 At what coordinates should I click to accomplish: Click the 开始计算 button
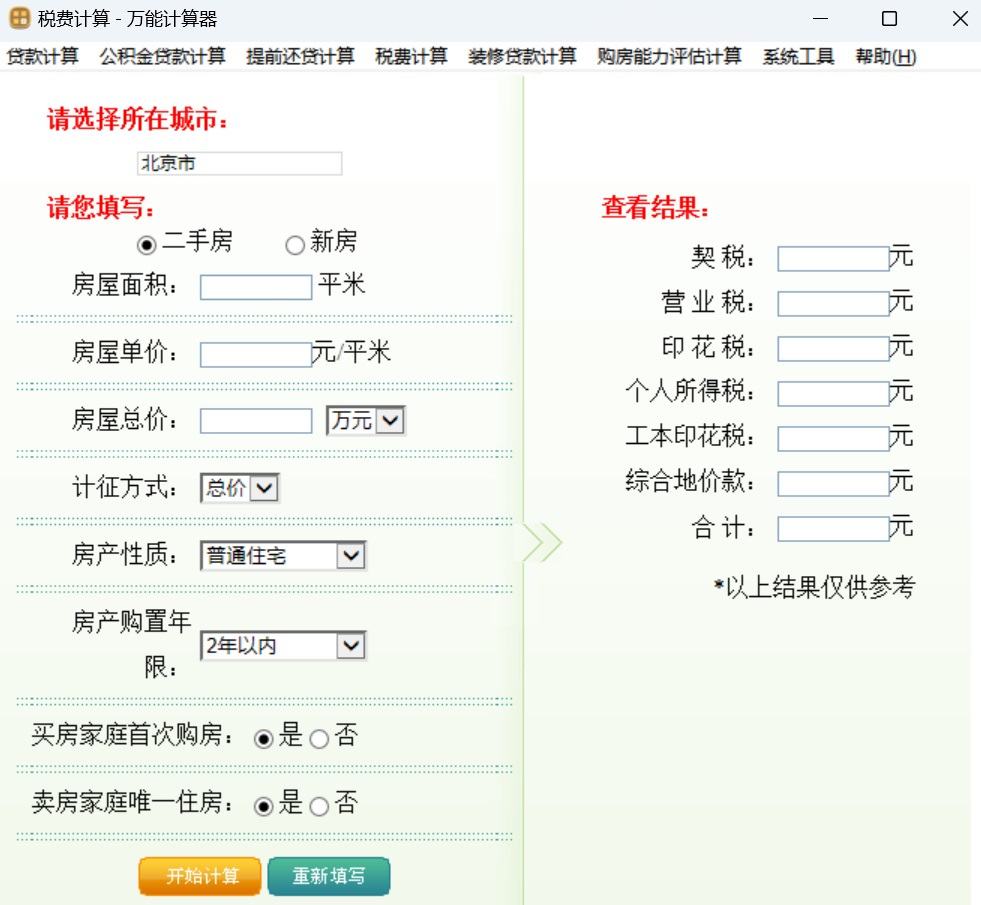[199, 876]
